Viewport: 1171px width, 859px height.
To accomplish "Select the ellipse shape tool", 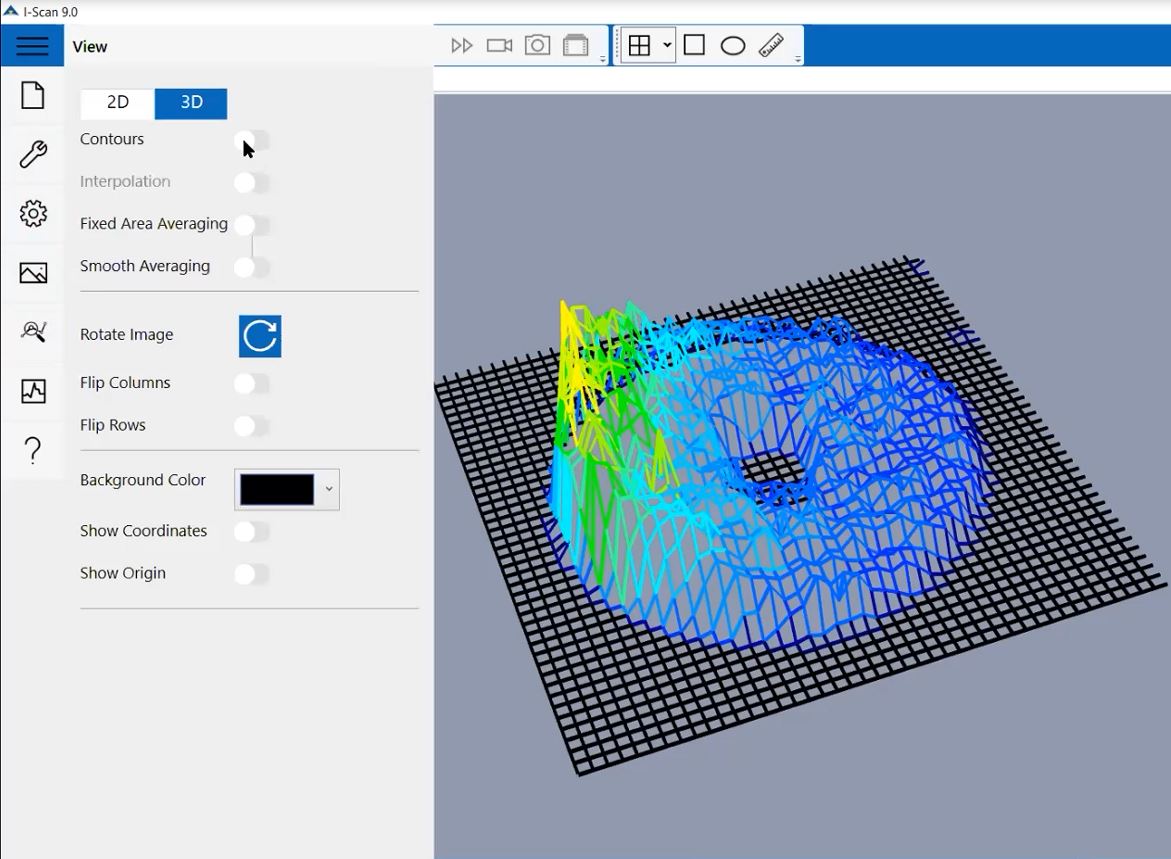I will click(x=733, y=46).
